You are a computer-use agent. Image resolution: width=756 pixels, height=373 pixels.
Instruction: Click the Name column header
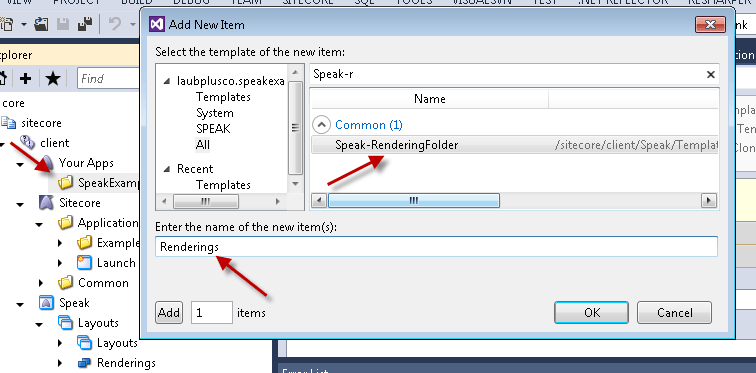[x=429, y=99]
